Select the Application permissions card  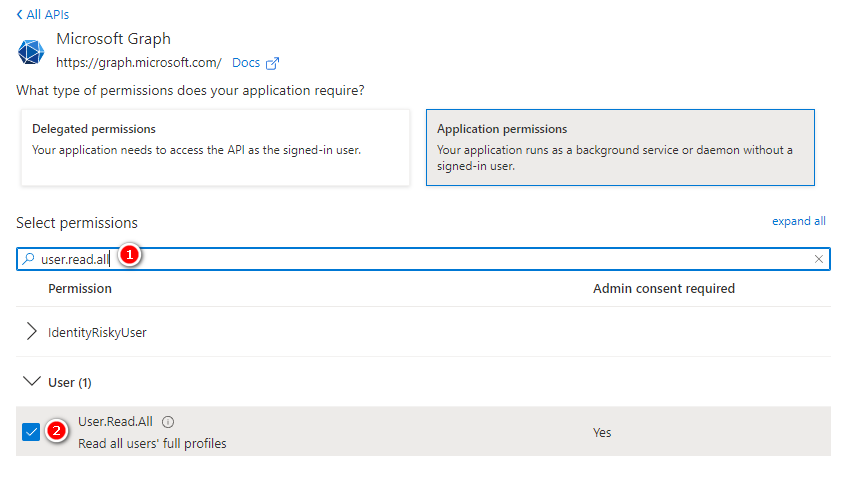[620, 147]
